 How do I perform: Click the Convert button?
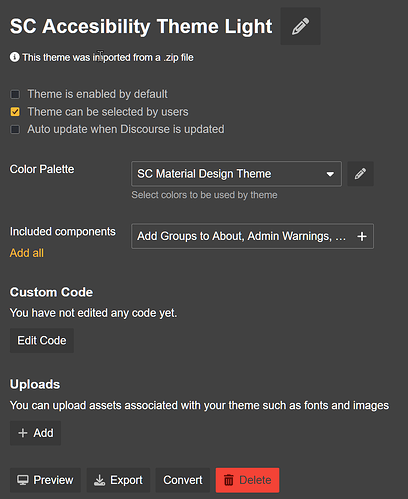(183, 480)
